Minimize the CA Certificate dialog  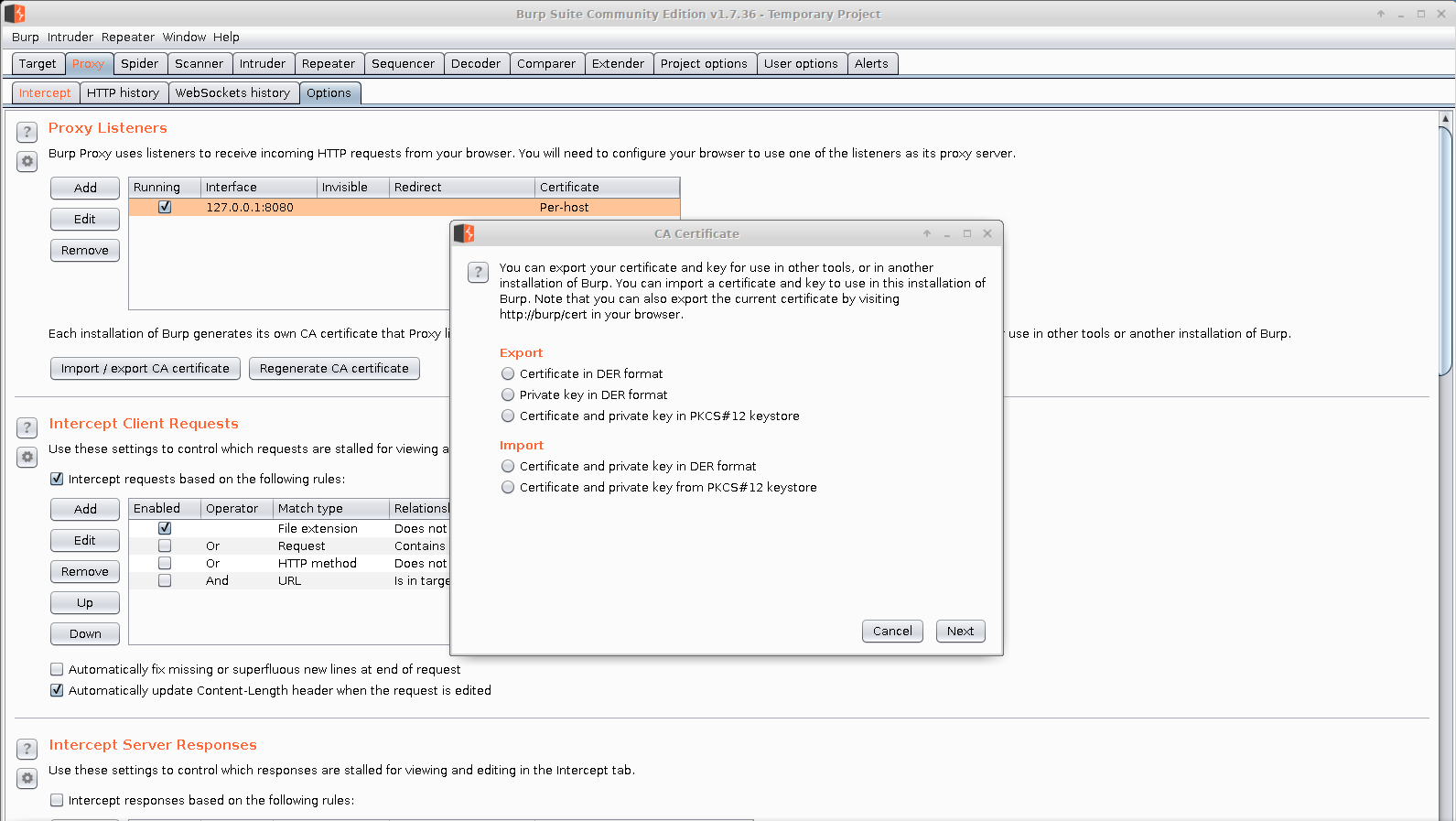pos(947,234)
